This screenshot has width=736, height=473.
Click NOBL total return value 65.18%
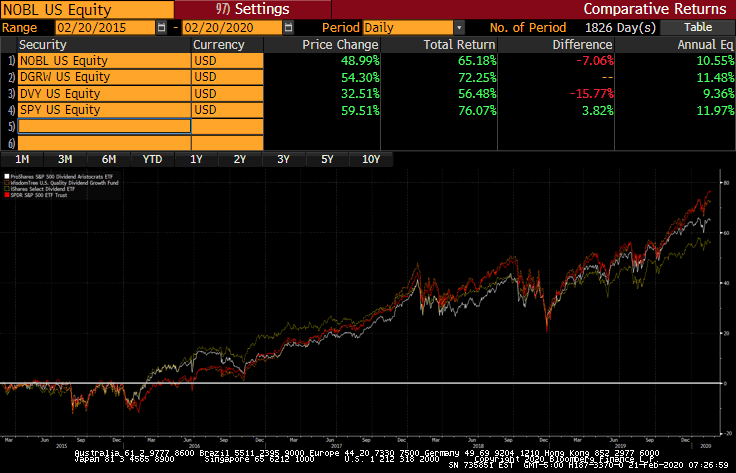tap(477, 61)
